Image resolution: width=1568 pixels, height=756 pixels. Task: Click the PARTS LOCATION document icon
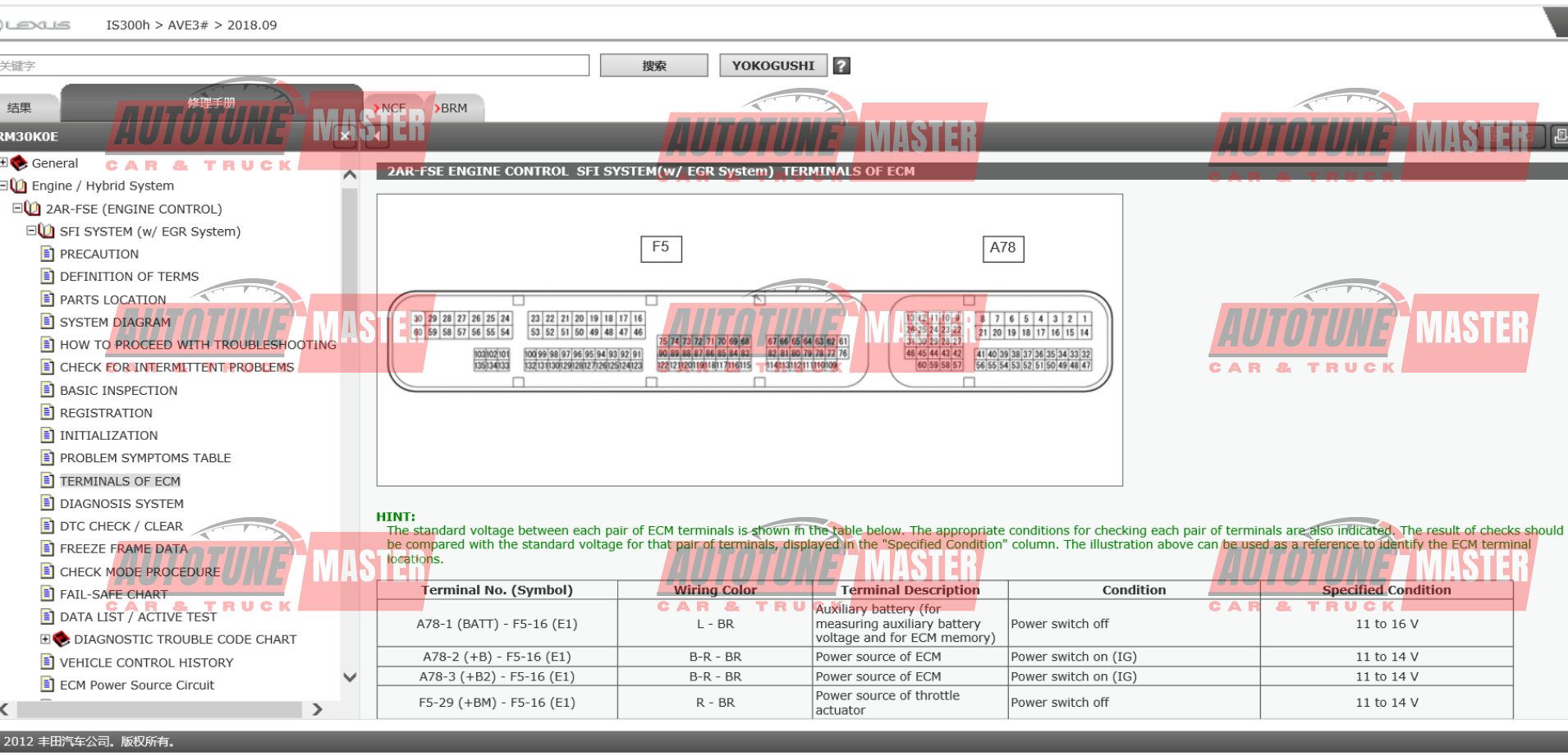pos(48,300)
